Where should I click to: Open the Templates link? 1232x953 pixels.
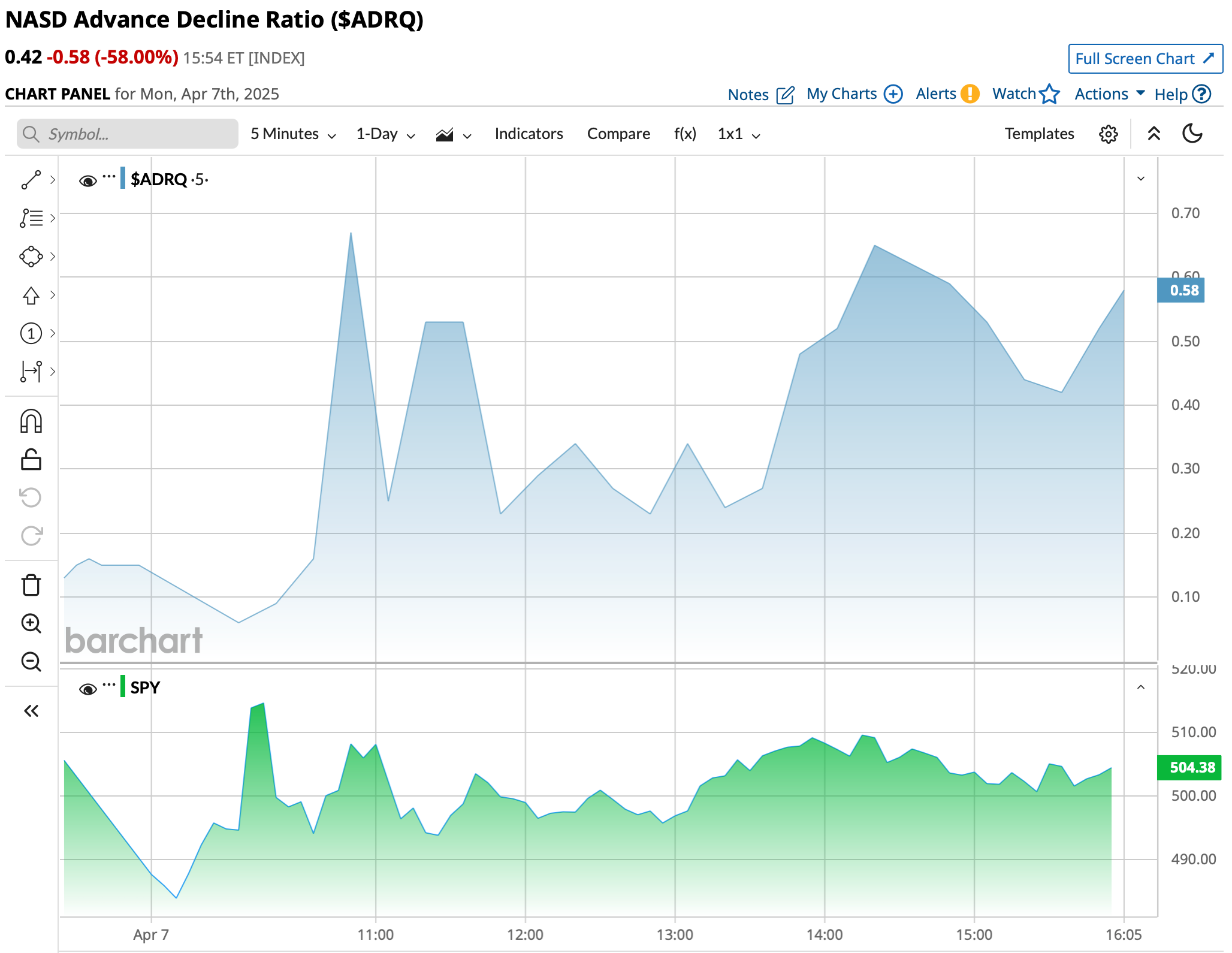(1039, 134)
